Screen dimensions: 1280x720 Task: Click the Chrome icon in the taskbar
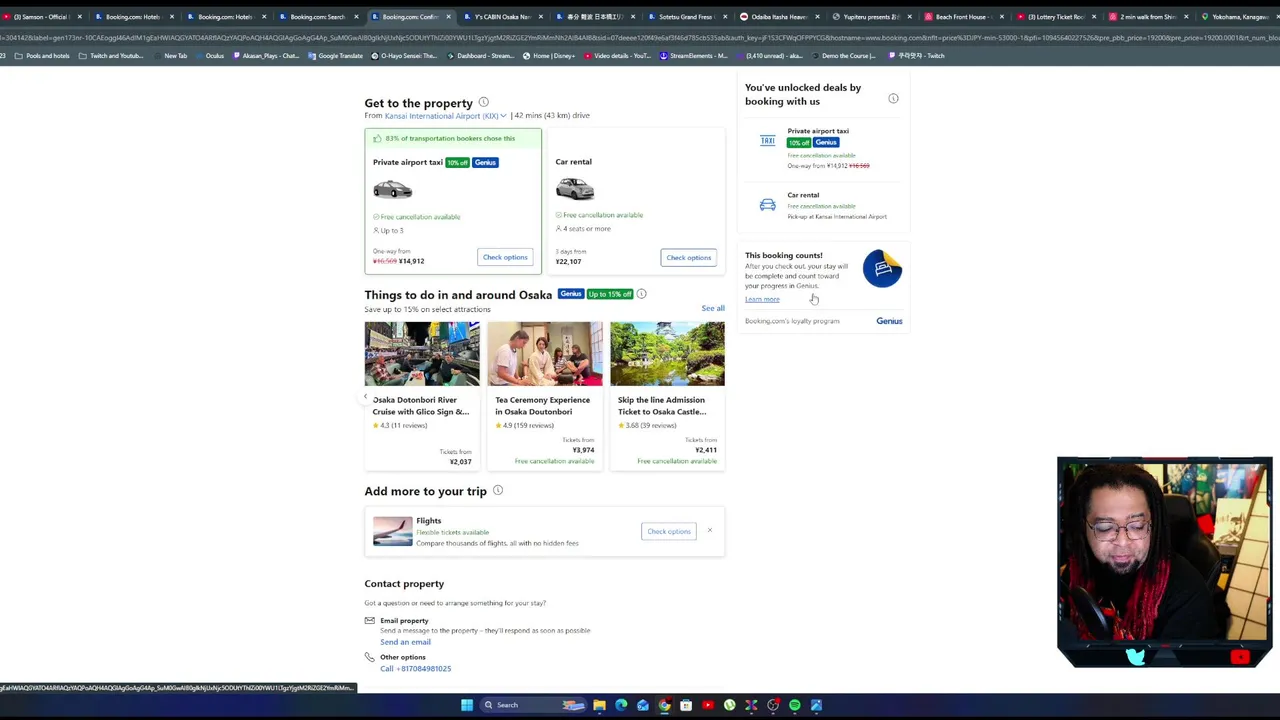click(x=664, y=705)
